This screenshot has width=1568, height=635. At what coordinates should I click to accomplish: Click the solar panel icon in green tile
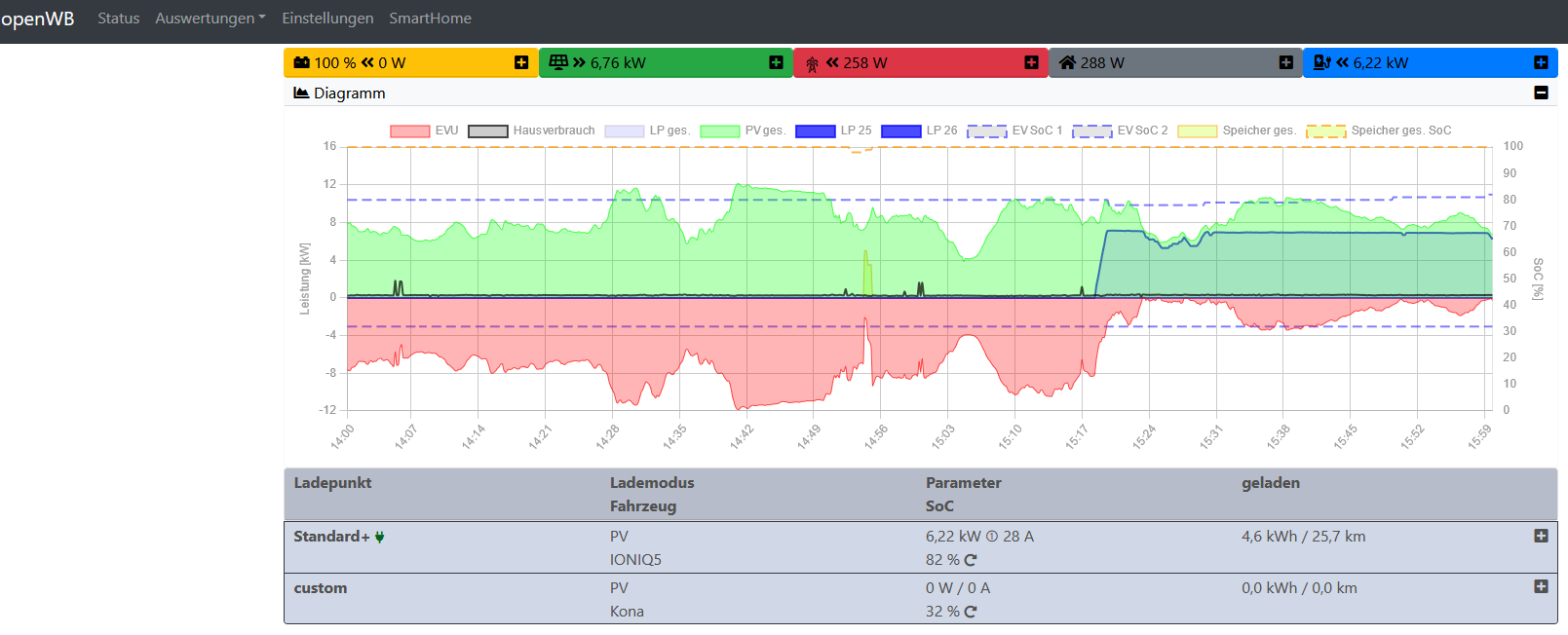pos(558,62)
